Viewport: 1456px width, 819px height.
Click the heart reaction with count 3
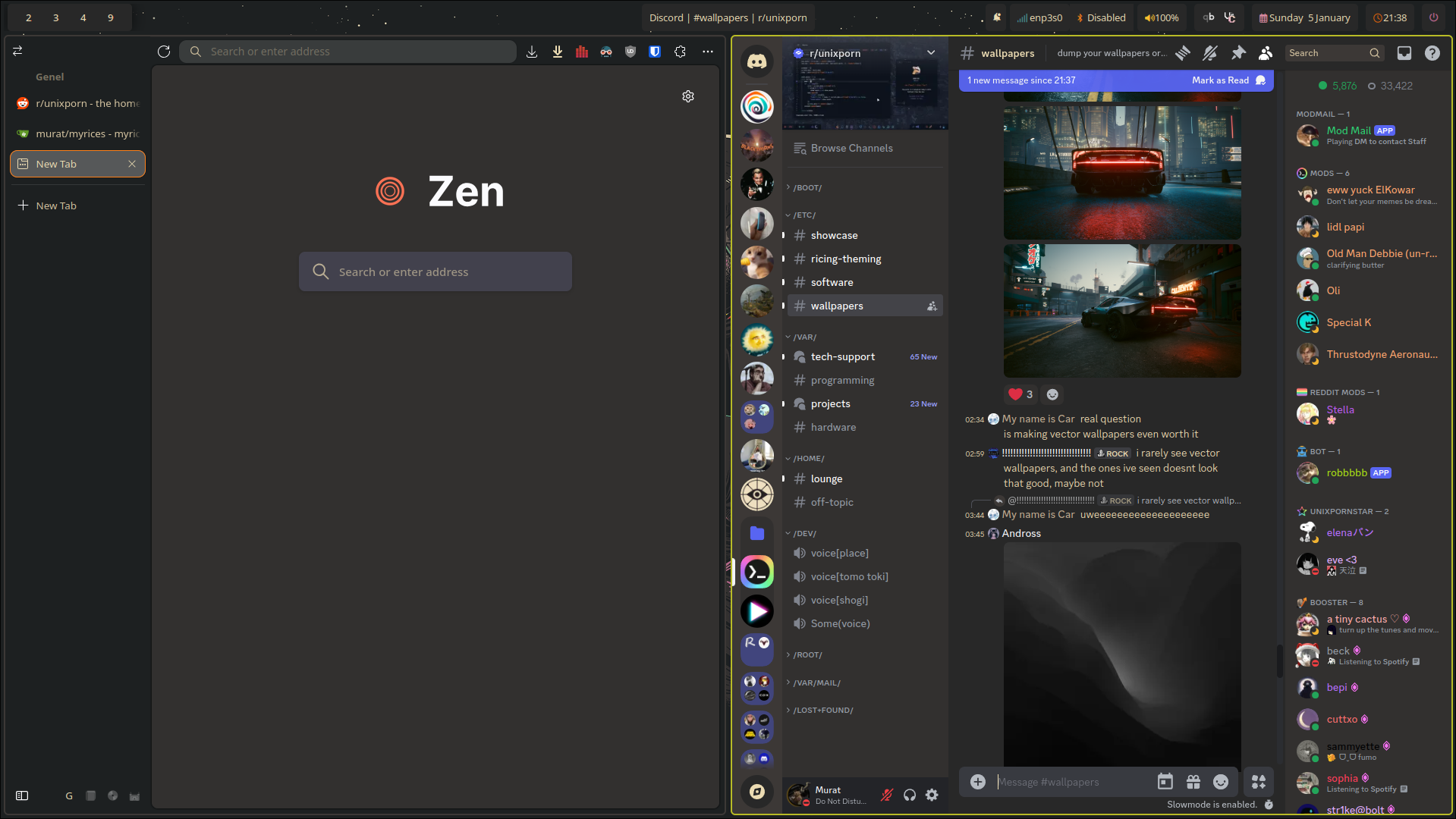[x=1021, y=394]
